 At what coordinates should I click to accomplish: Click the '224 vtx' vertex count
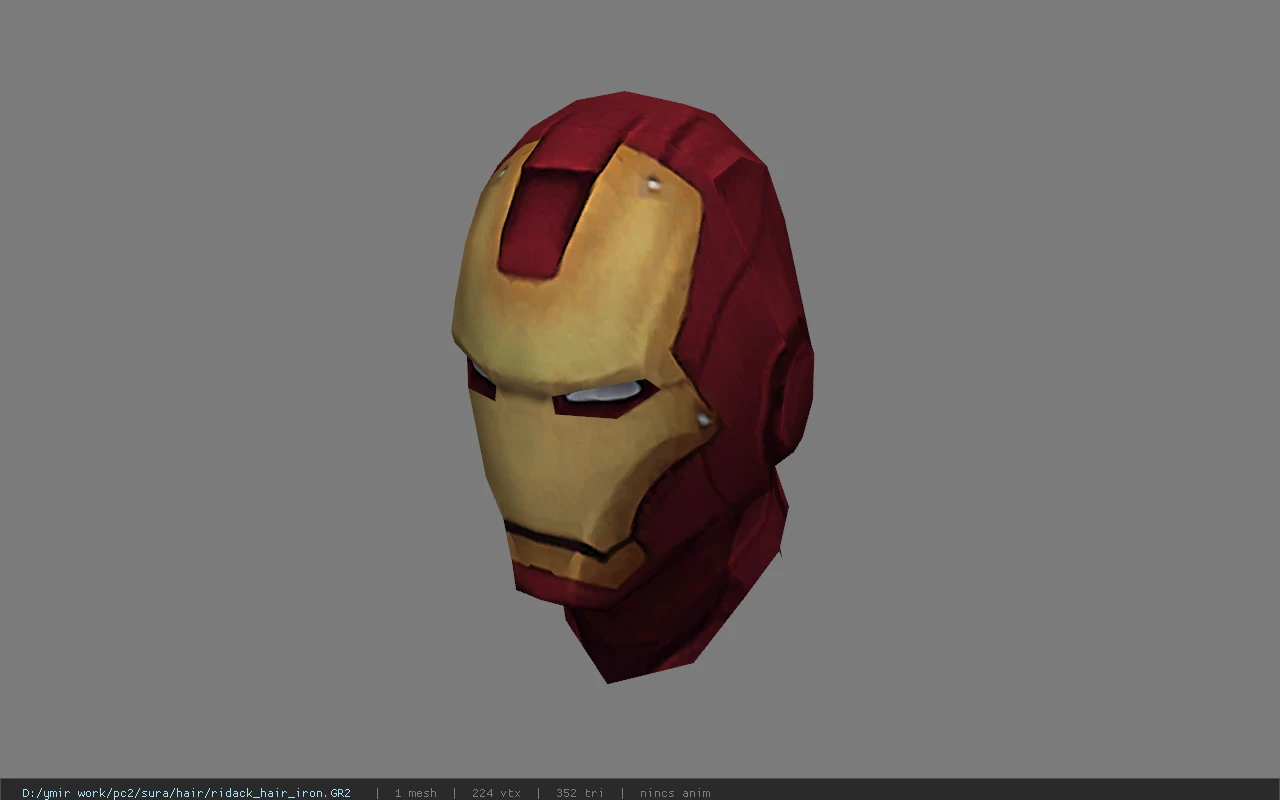[496, 793]
